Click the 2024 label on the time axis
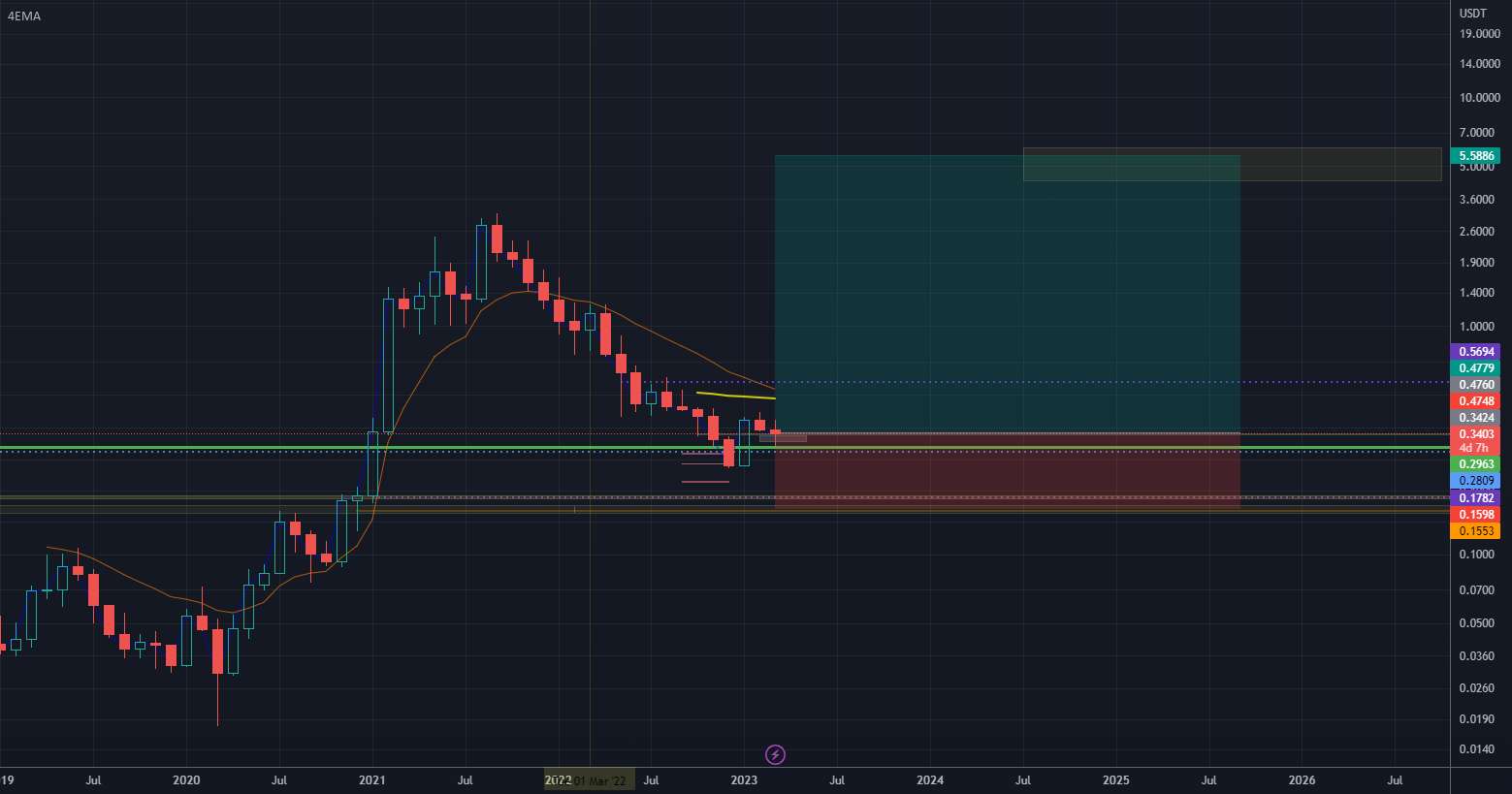 coord(930,780)
